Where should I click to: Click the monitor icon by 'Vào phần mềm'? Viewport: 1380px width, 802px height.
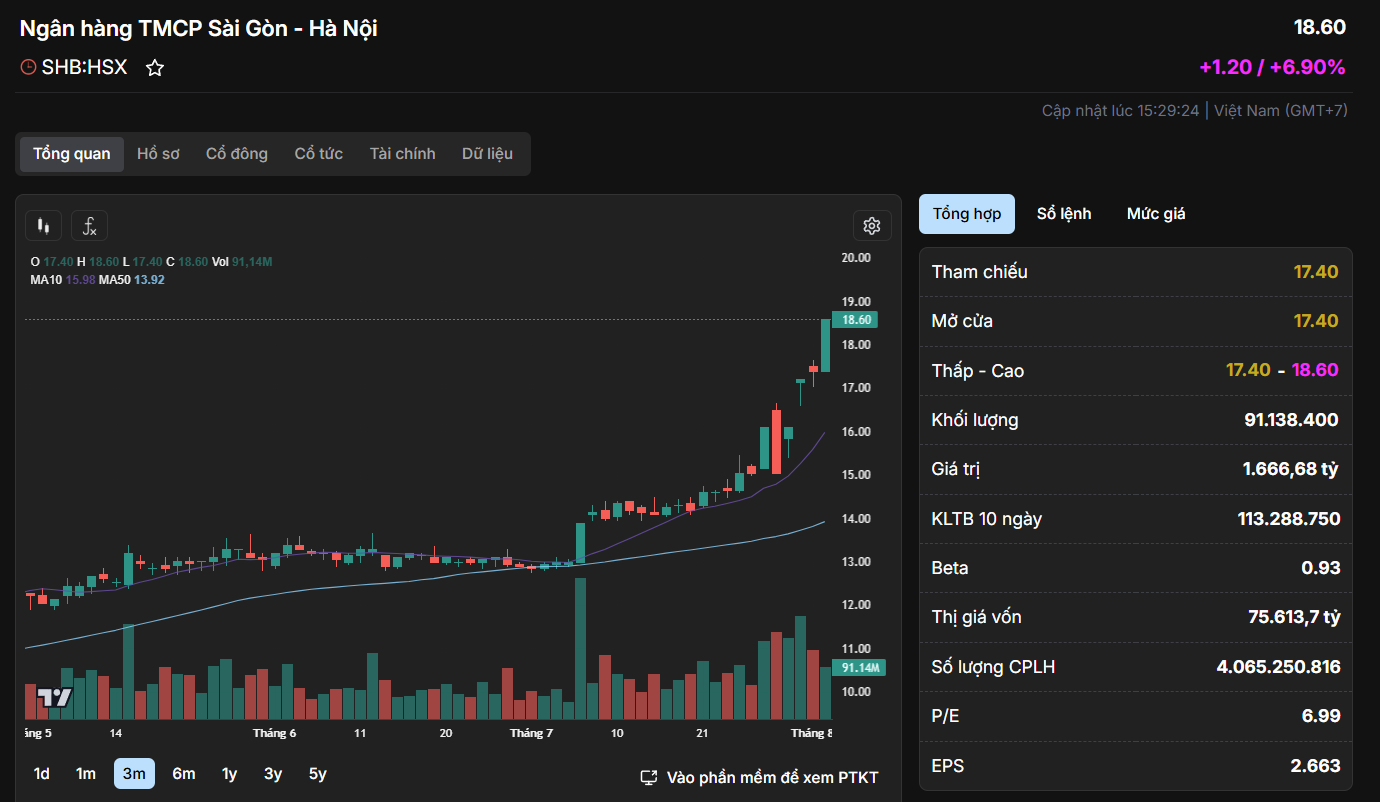(649, 777)
